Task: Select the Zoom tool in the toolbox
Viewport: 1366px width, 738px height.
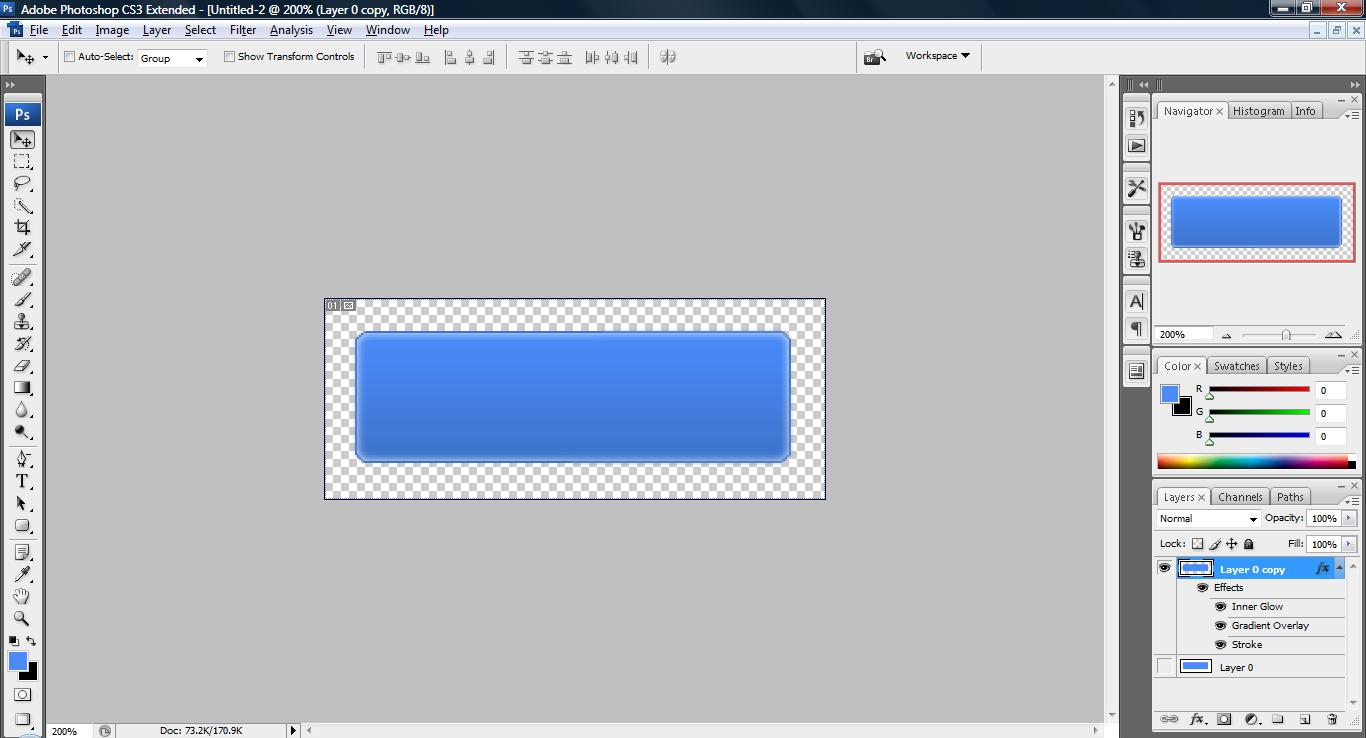Action: coord(22,618)
